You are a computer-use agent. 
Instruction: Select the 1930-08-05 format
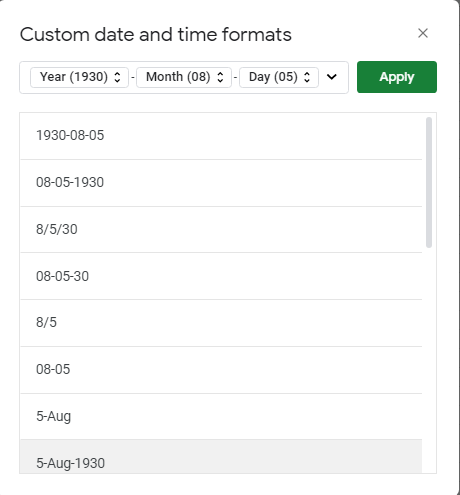click(221, 136)
